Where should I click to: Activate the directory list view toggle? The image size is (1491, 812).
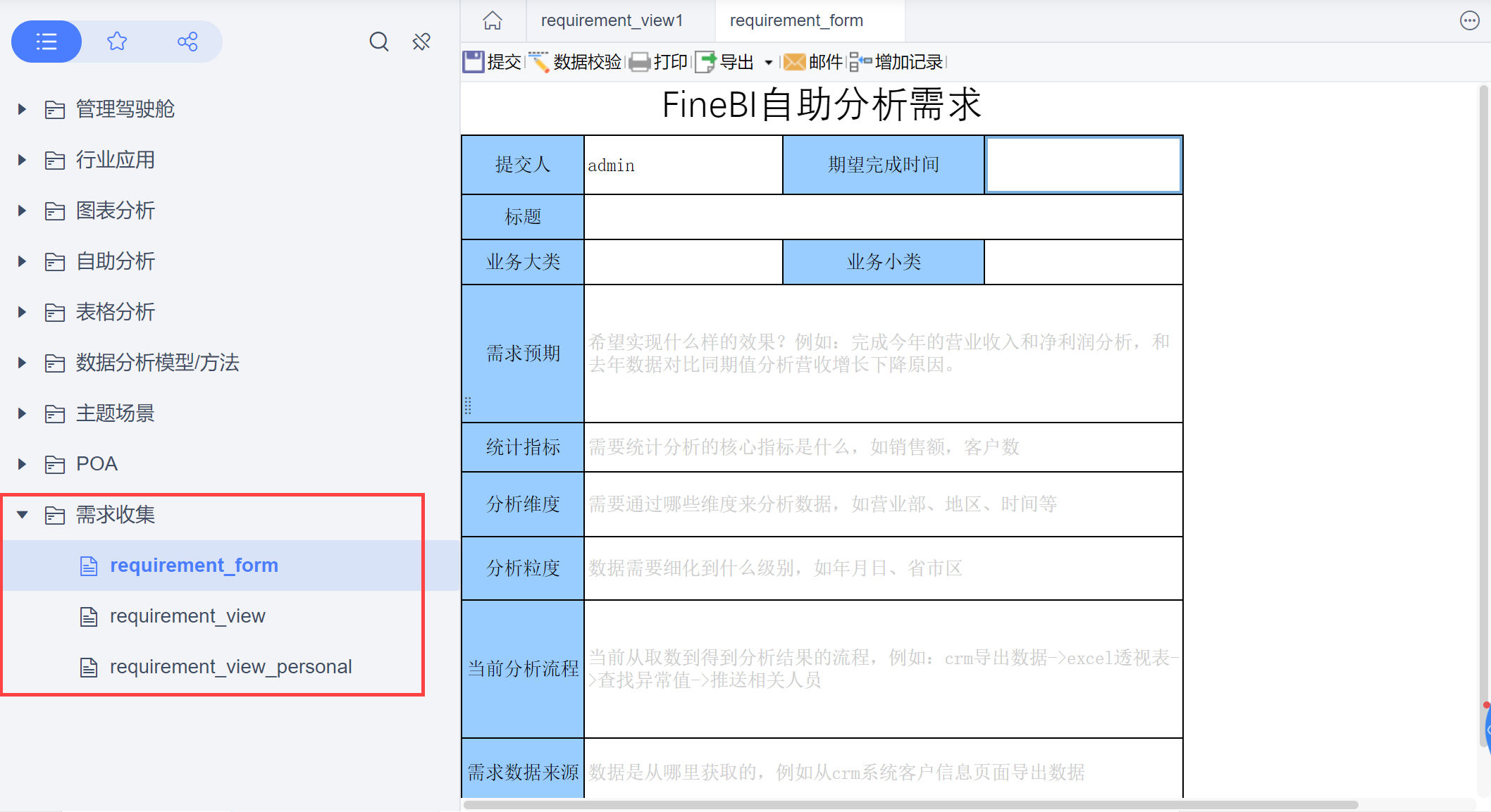coord(46,42)
